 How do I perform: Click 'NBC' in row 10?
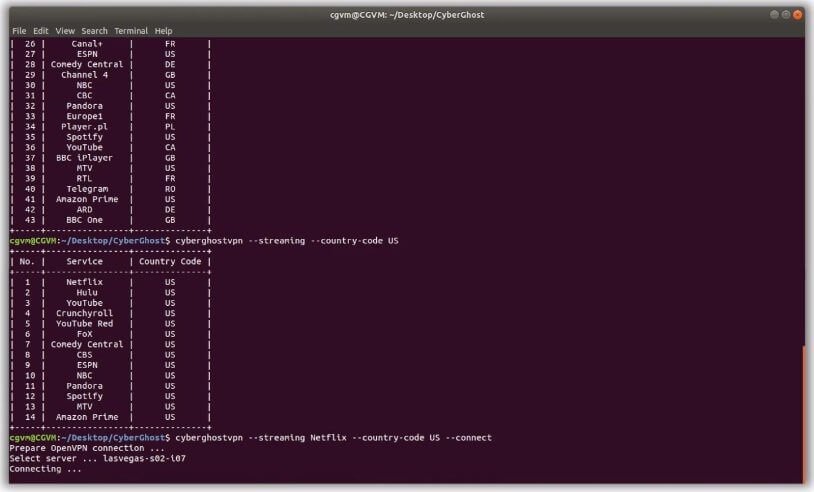pyautogui.click(x=84, y=376)
